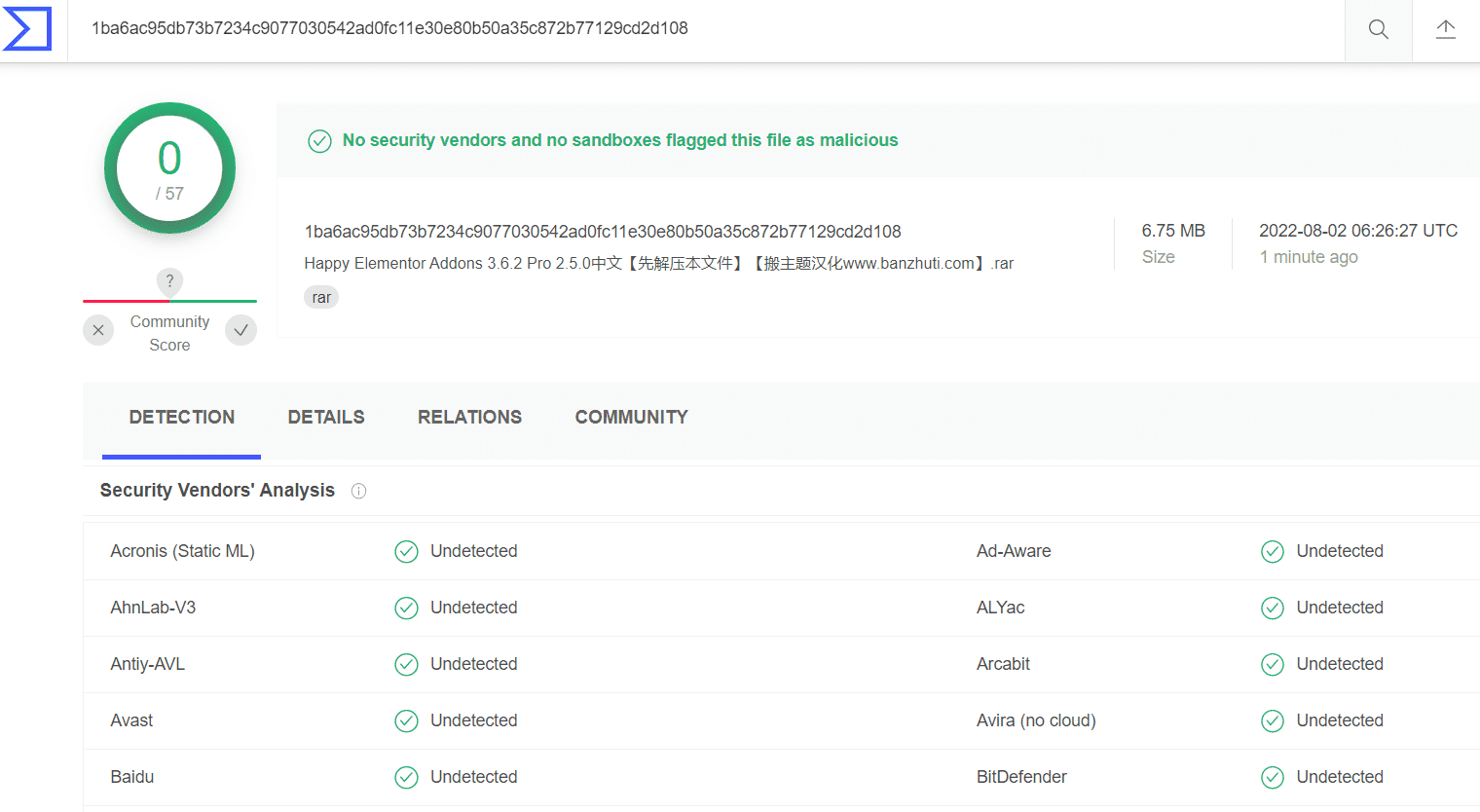Image resolution: width=1480 pixels, height=812 pixels.
Task: Click the Antiy-AVL vendor name
Action: click(148, 664)
